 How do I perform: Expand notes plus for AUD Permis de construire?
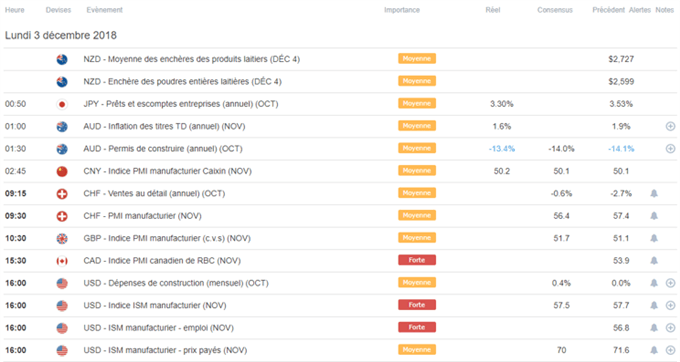coord(670,149)
